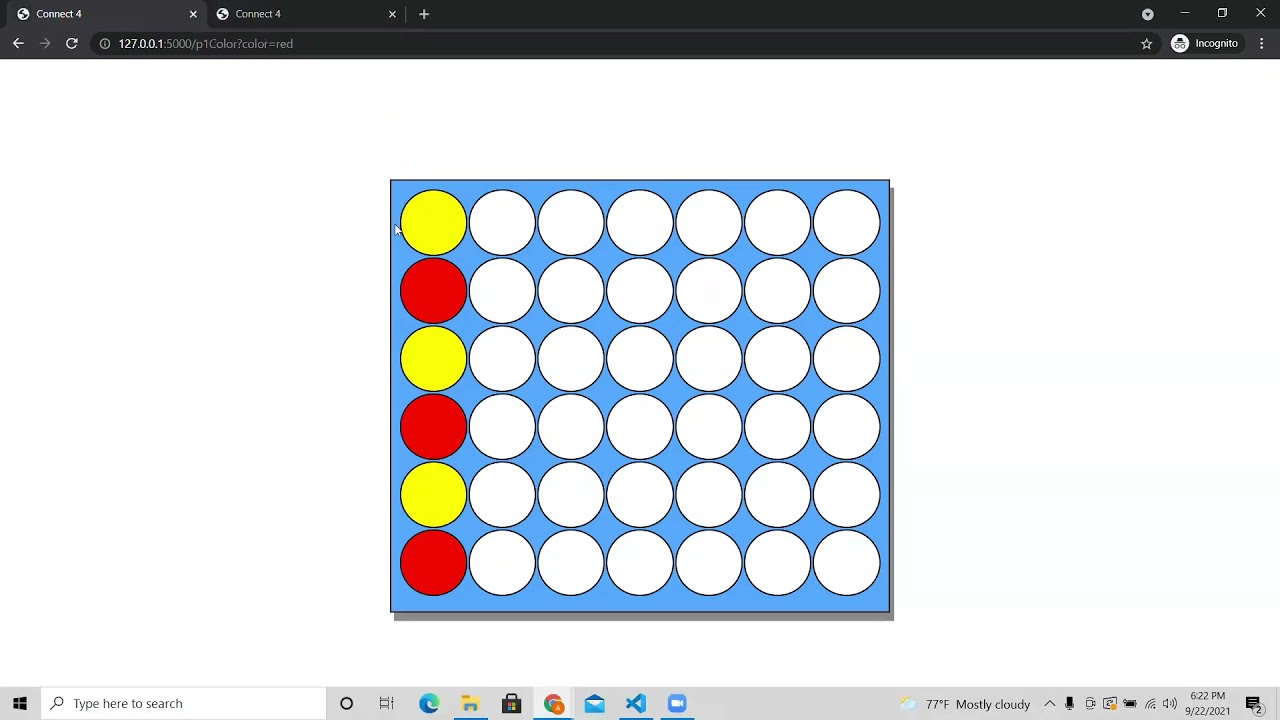Click the top empty slot in last column
The height and width of the screenshot is (720, 1280).
click(847, 222)
